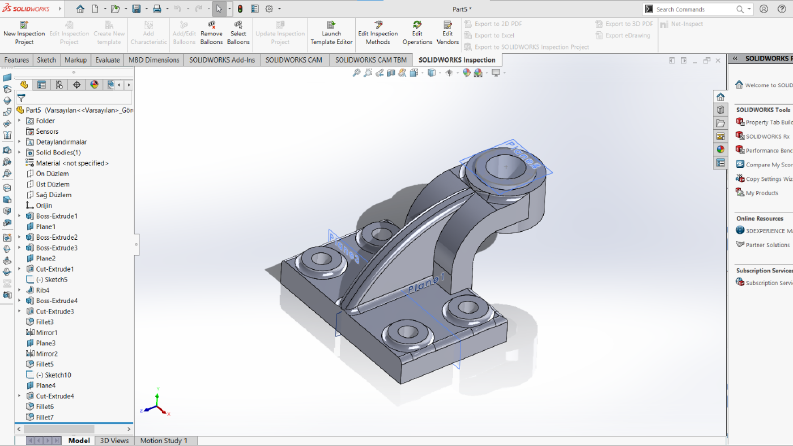Select Material <not specified> item
This screenshot has height=446, width=793.
tap(72, 163)
